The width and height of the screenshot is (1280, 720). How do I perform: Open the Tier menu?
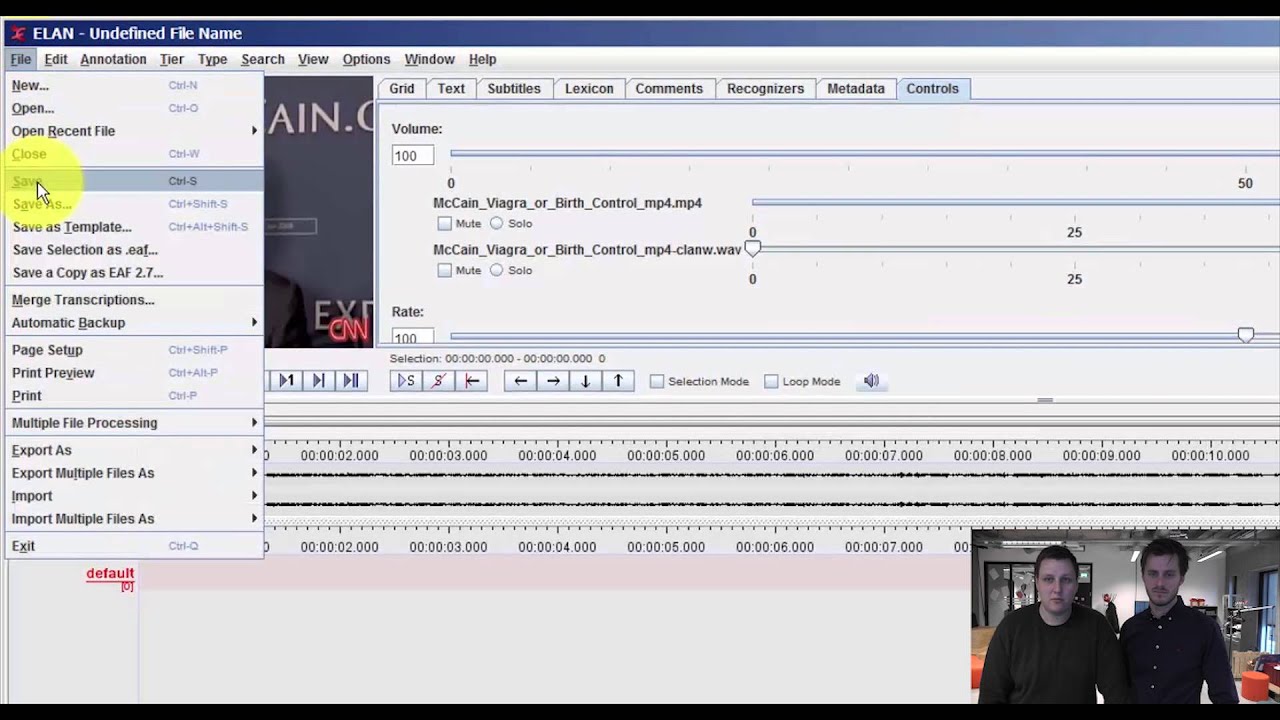pyautogui.click(x=172, y=59)
